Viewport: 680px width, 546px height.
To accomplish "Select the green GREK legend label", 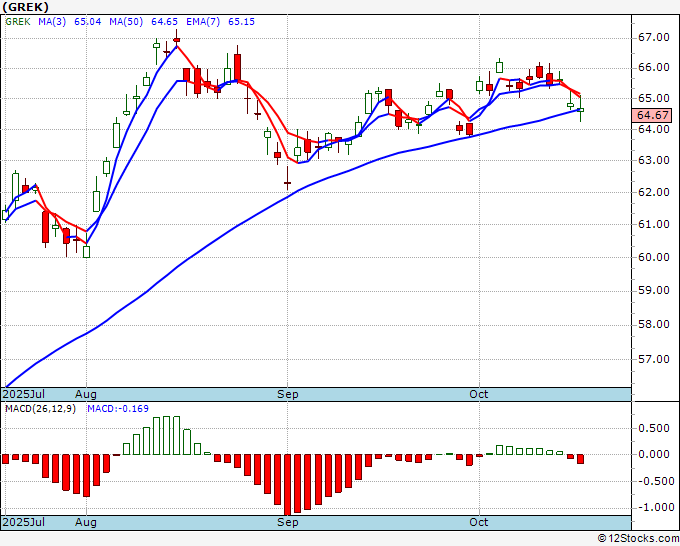I will (18, 22).
